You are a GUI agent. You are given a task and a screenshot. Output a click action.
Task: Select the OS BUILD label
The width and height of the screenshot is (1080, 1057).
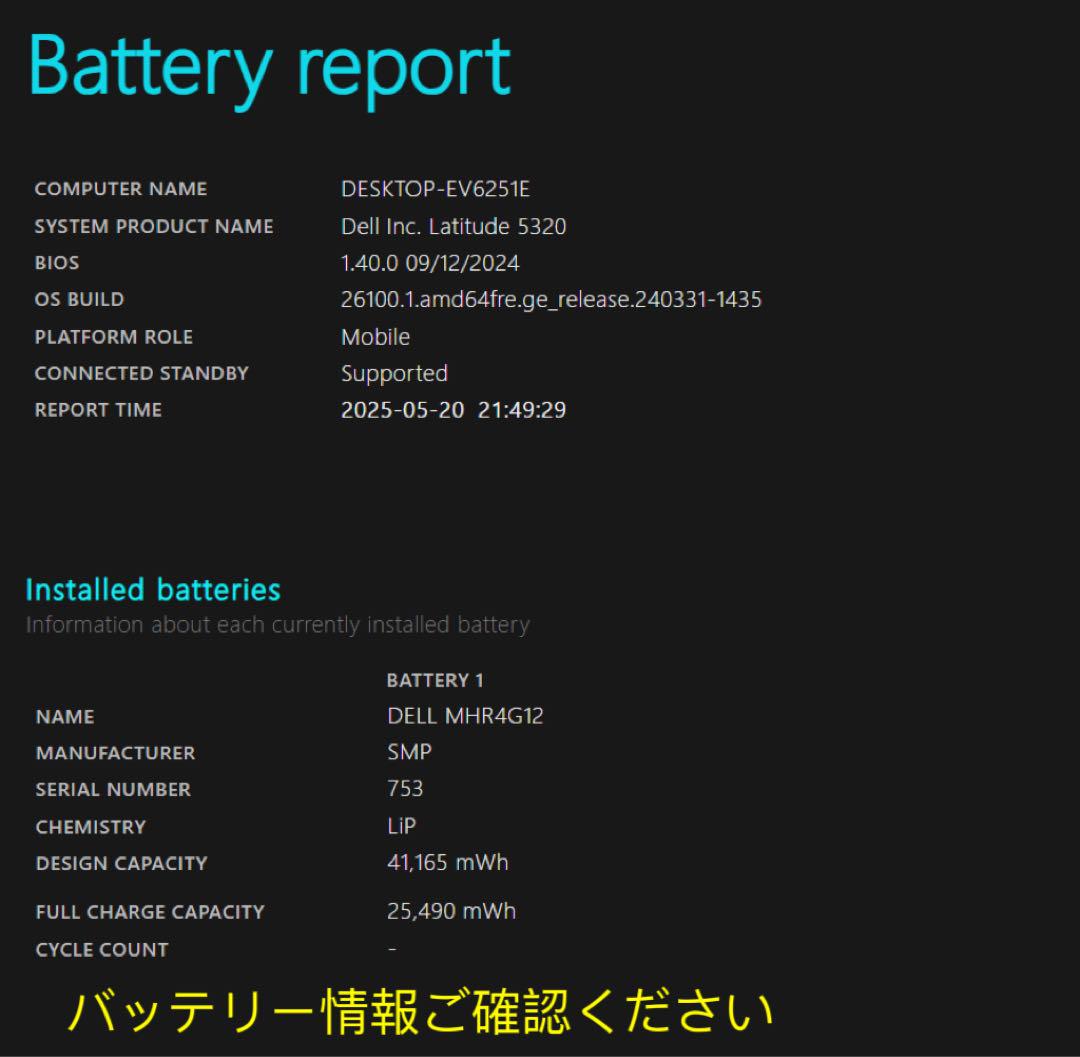point(79,299)
